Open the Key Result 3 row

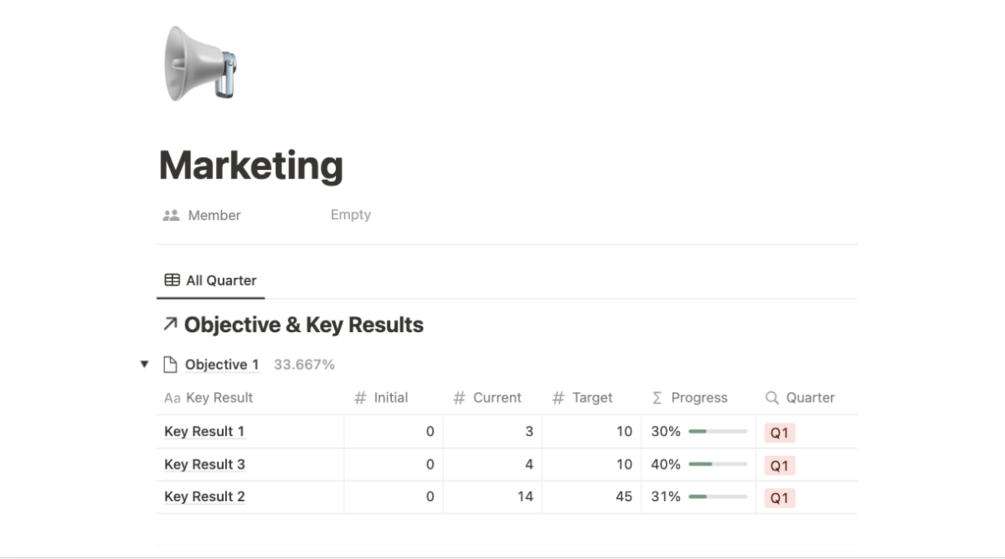point(205,465)
